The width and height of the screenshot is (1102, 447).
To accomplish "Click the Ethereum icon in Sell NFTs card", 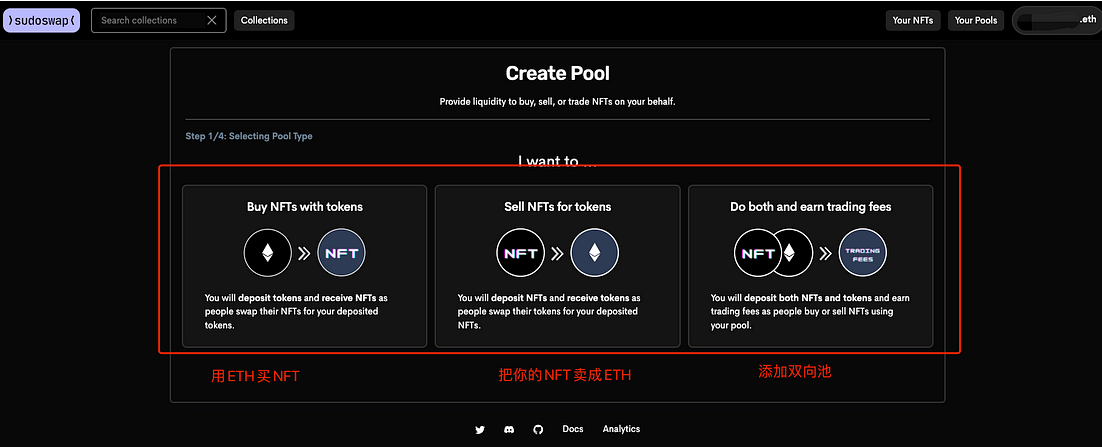I will (x=595, y=253).
